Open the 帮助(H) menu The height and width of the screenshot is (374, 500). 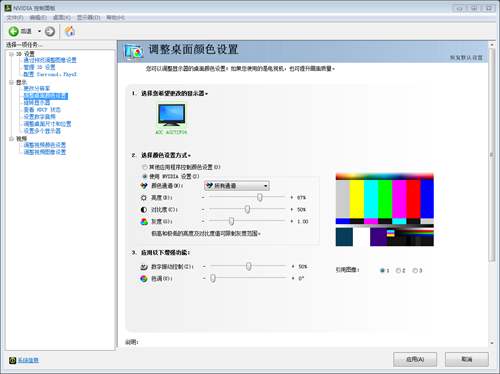pyautogui.click(x=115, y=17)
